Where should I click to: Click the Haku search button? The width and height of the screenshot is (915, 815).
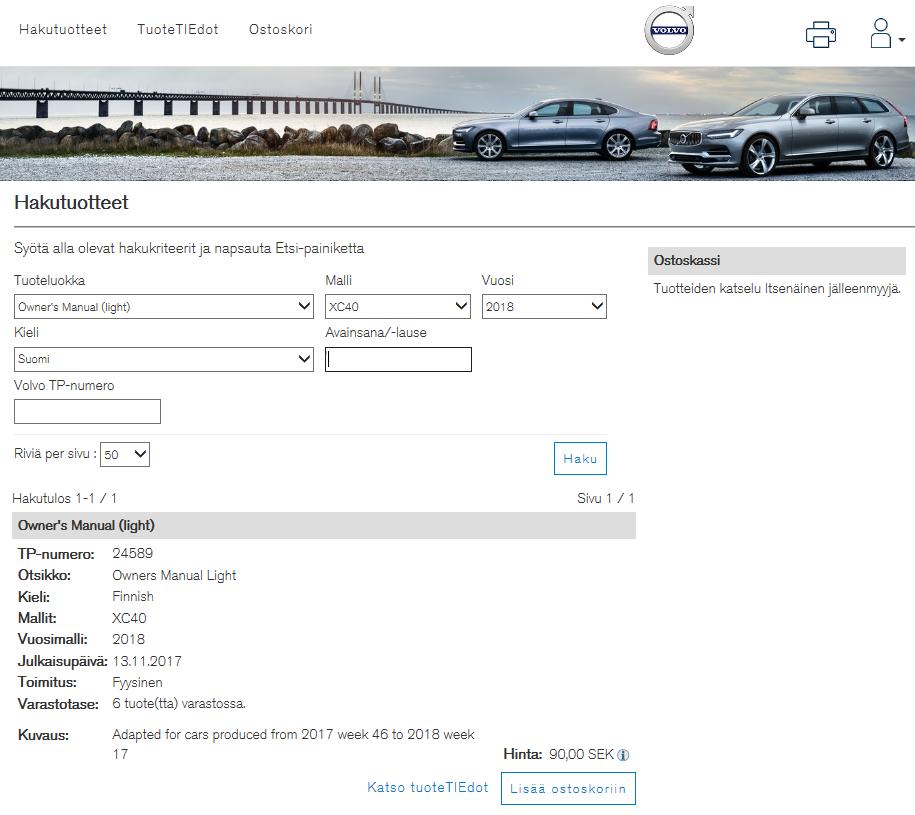click(580, 459)
